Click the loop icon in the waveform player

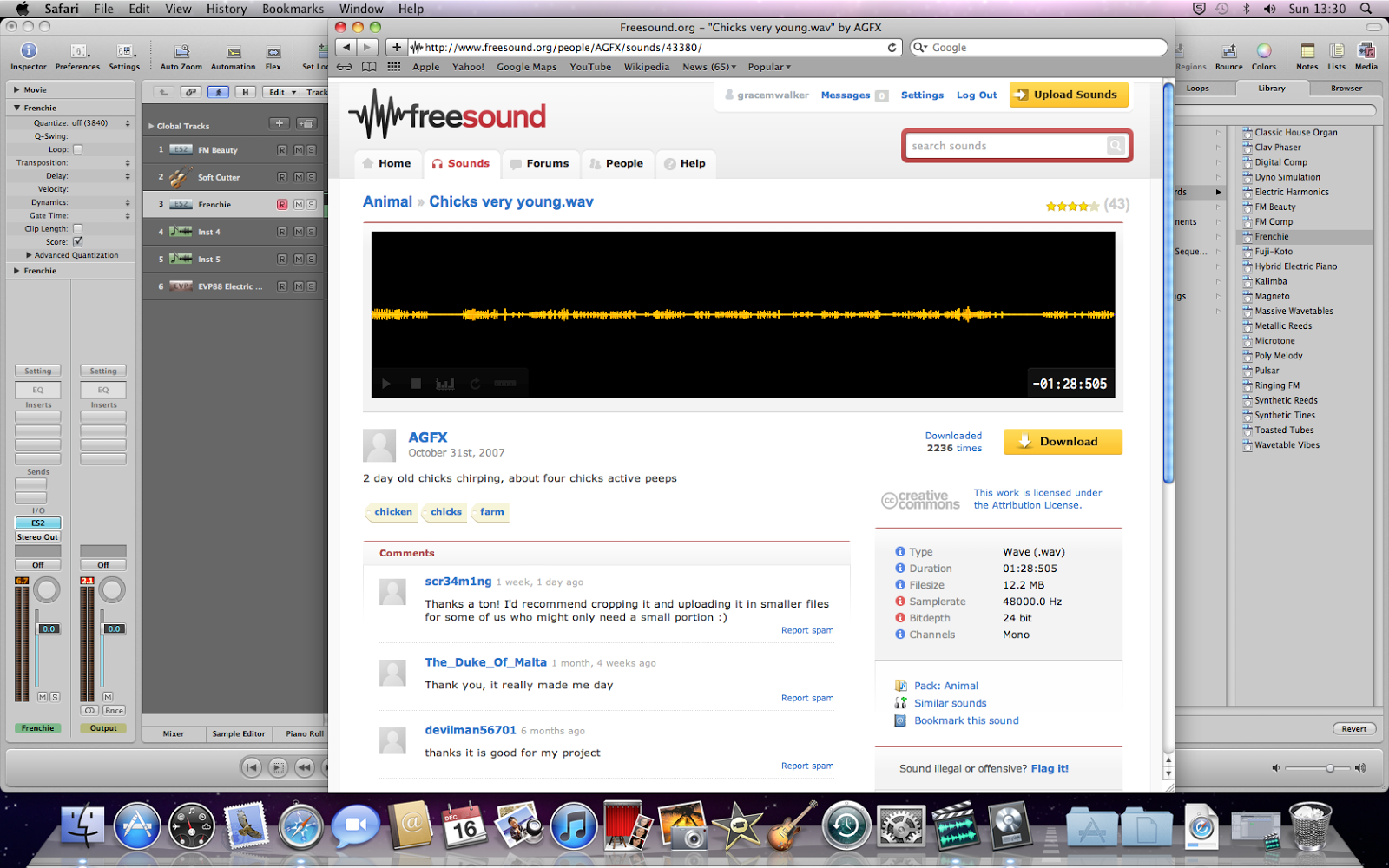pyautogui.click(x=475, y=383)
